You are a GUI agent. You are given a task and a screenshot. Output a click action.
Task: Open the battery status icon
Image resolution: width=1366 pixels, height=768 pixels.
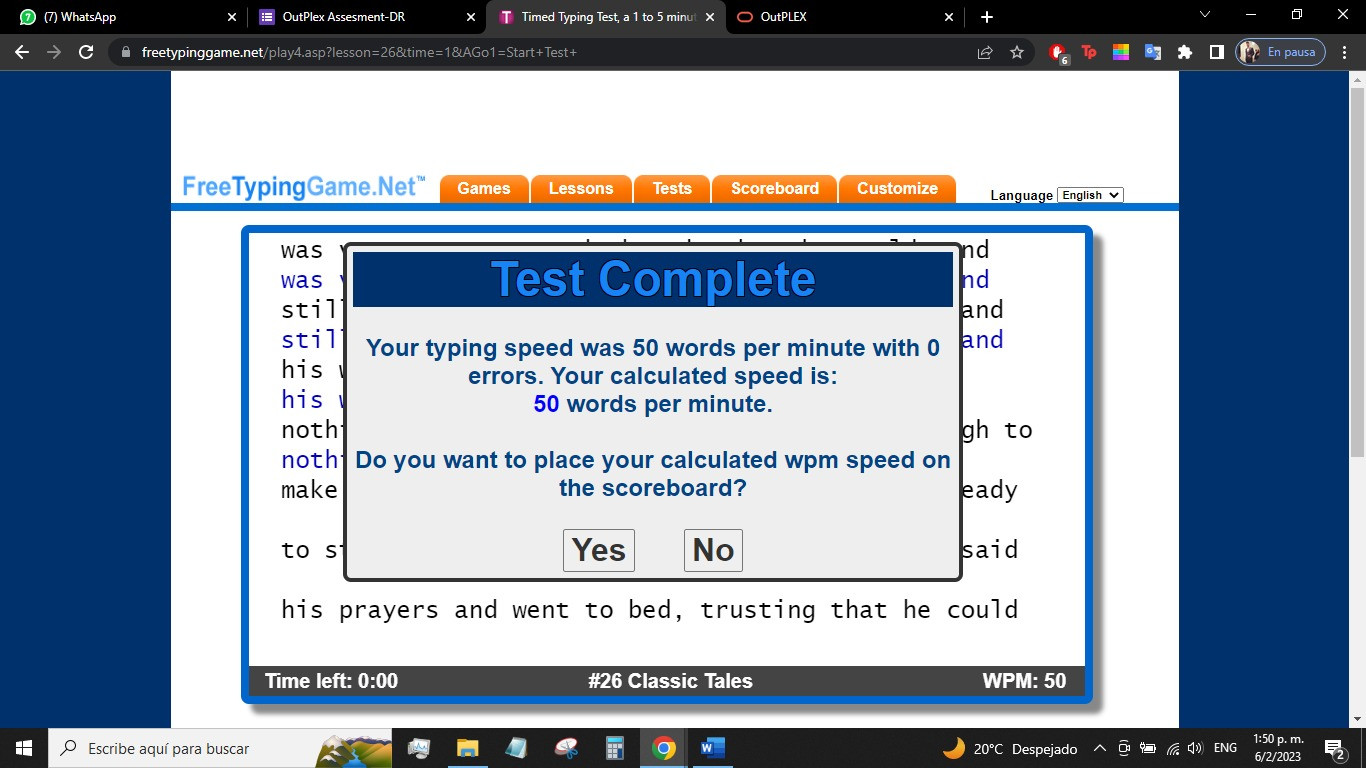(1148, 748)
